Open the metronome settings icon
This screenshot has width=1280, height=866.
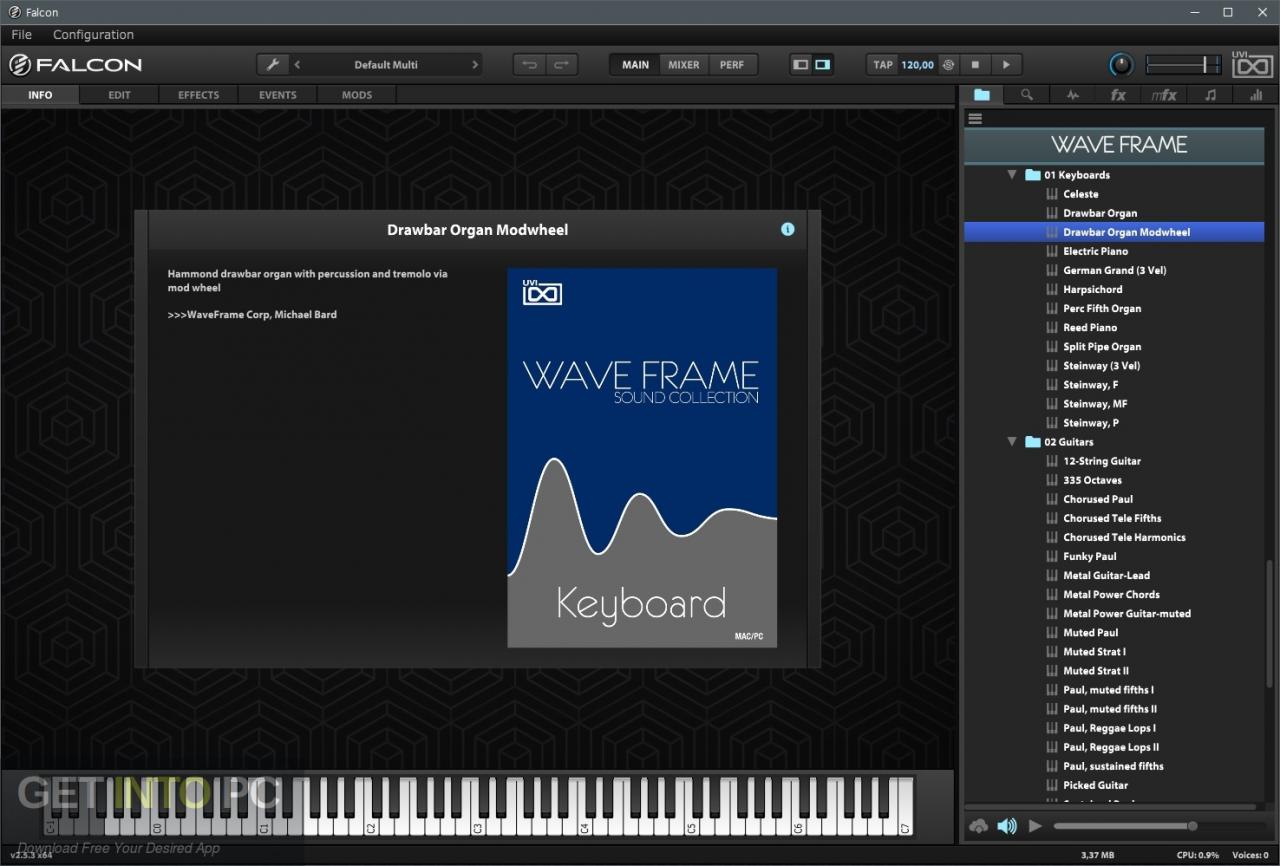click(x=947, y=65)
